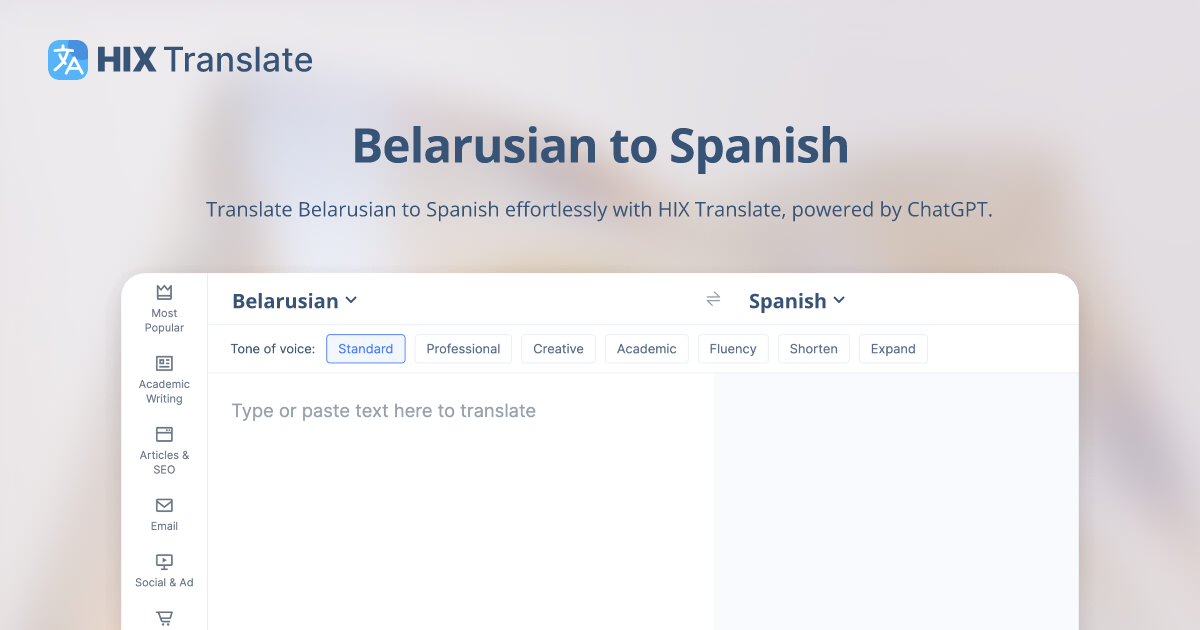1200x630 pixels.
Task: Switch to the Fluency tone tab
Action: click(733, 348)
